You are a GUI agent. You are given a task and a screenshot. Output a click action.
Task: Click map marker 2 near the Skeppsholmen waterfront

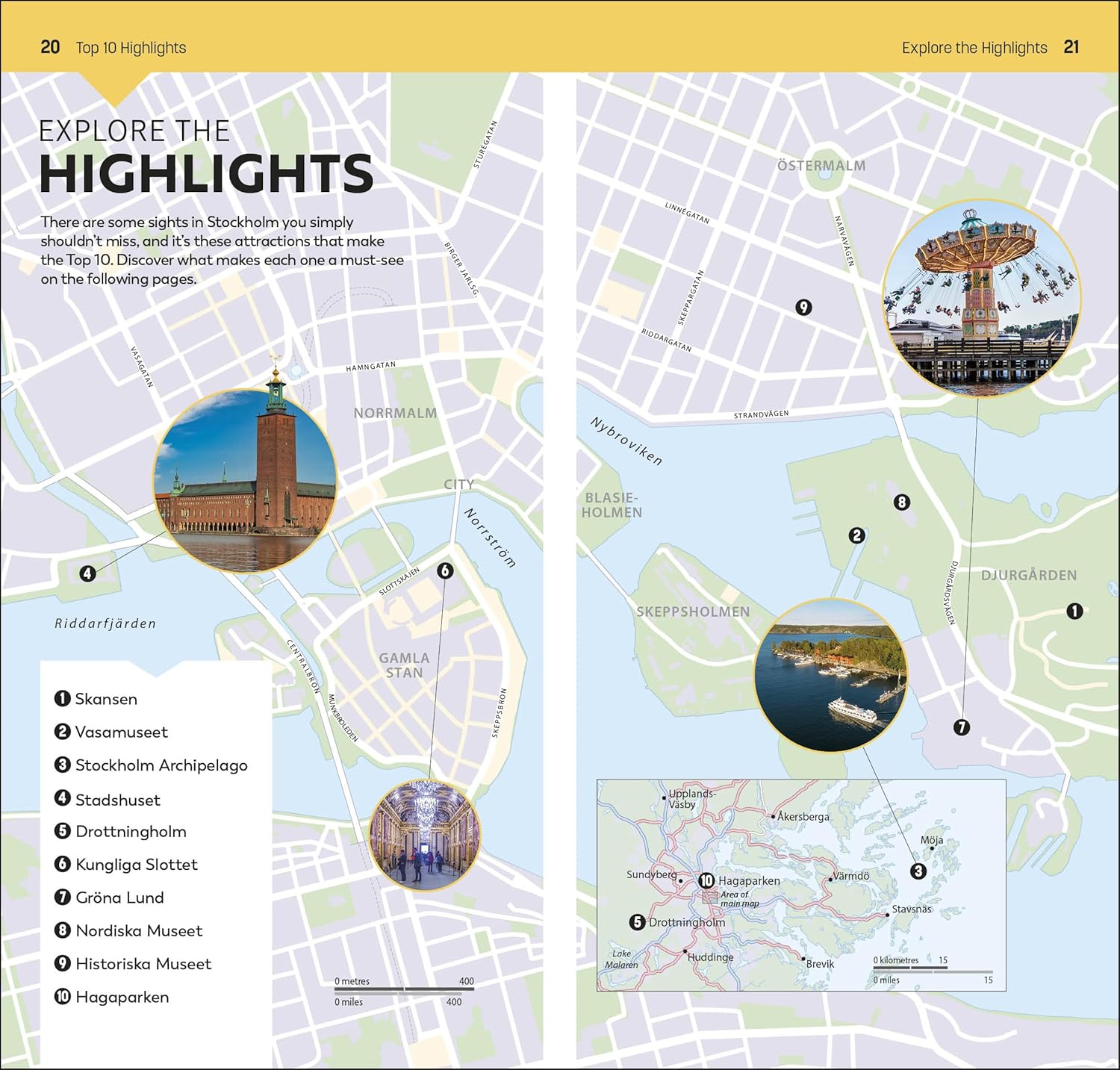point(856,535)
